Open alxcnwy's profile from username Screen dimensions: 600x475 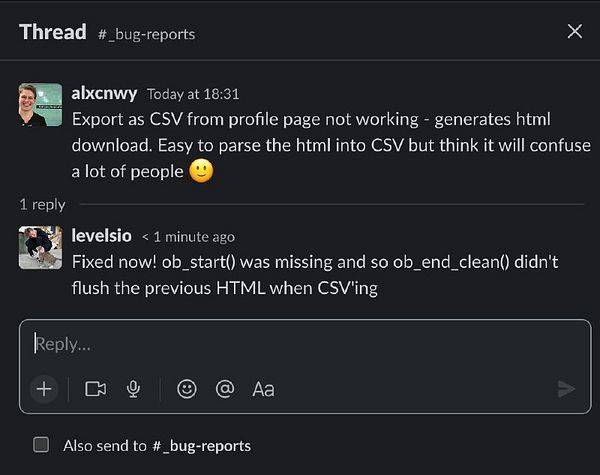click(104, 93)
